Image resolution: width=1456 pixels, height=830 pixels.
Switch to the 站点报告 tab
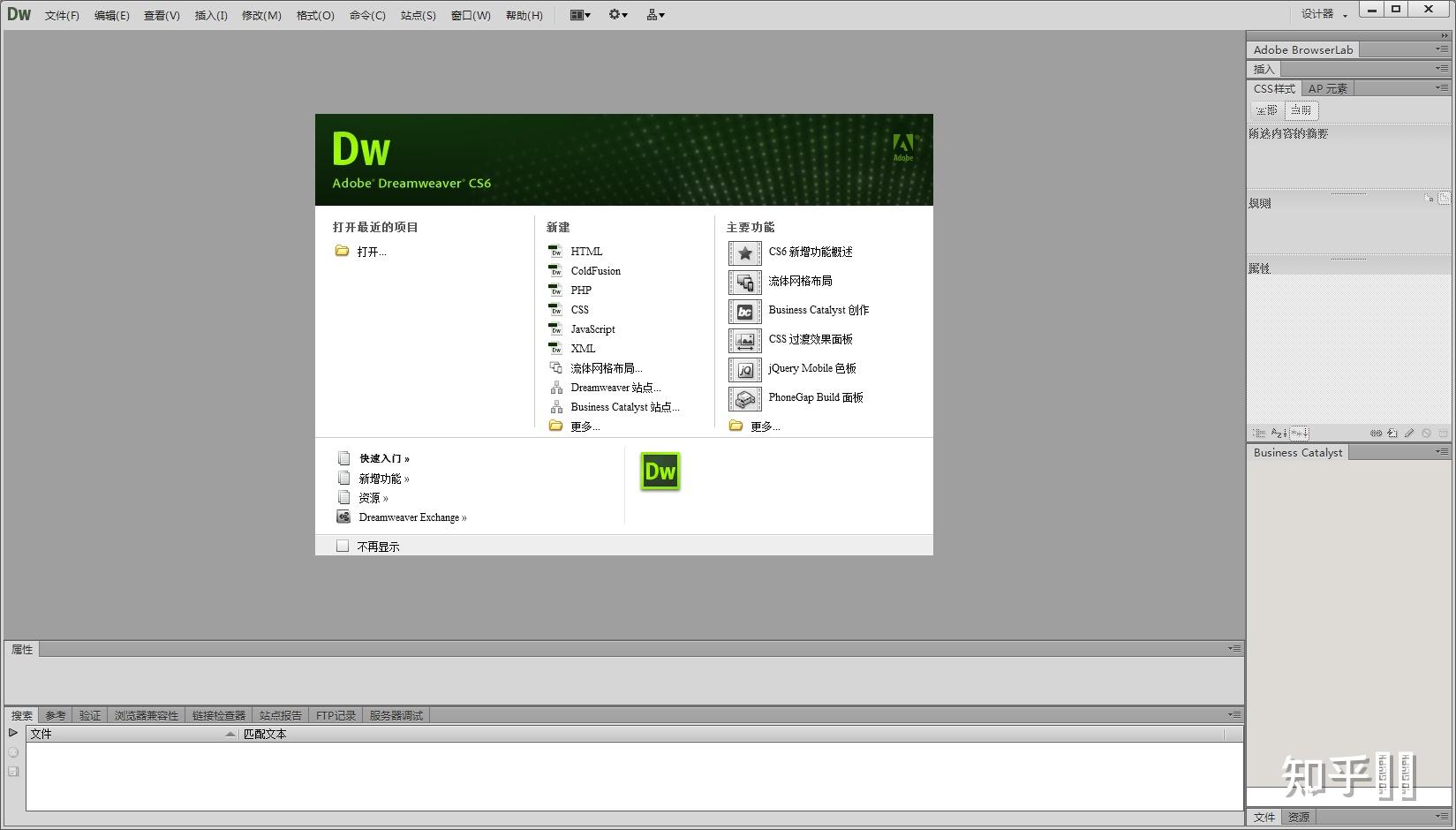coord(281,715)
